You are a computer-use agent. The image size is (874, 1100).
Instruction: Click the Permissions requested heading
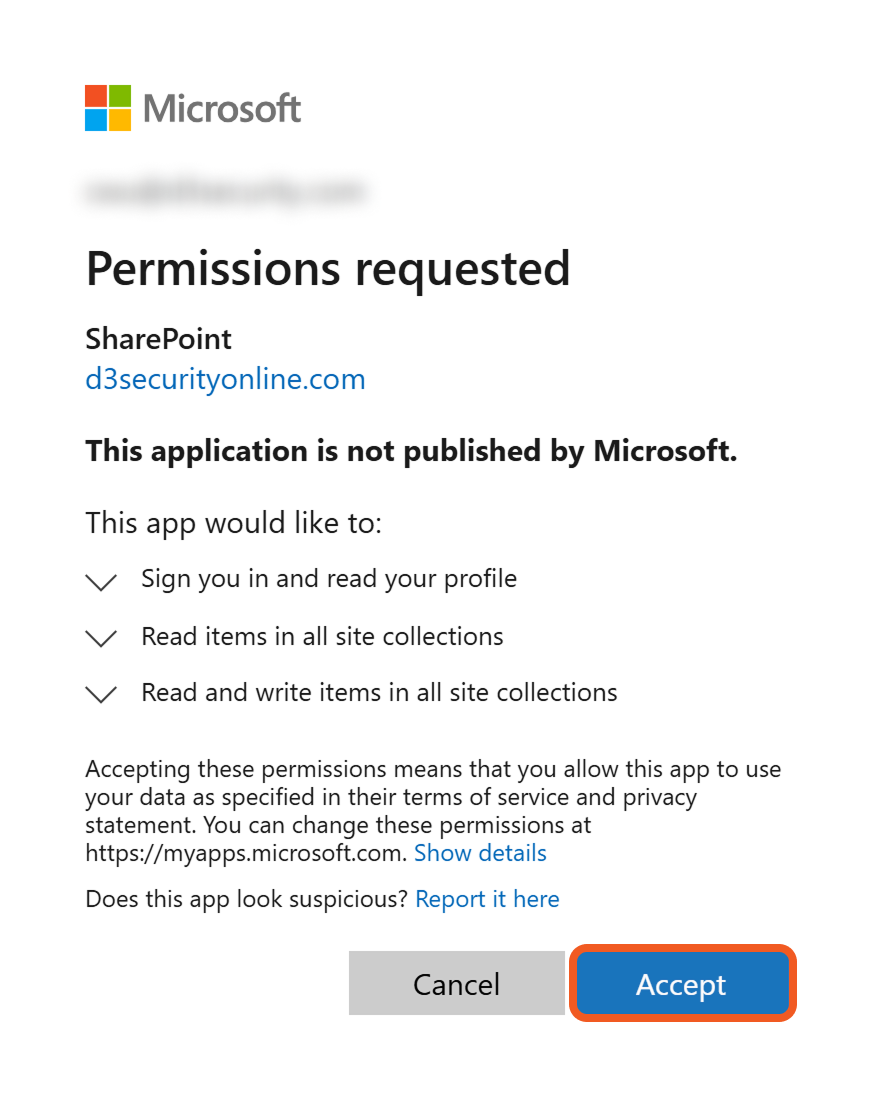328,268
